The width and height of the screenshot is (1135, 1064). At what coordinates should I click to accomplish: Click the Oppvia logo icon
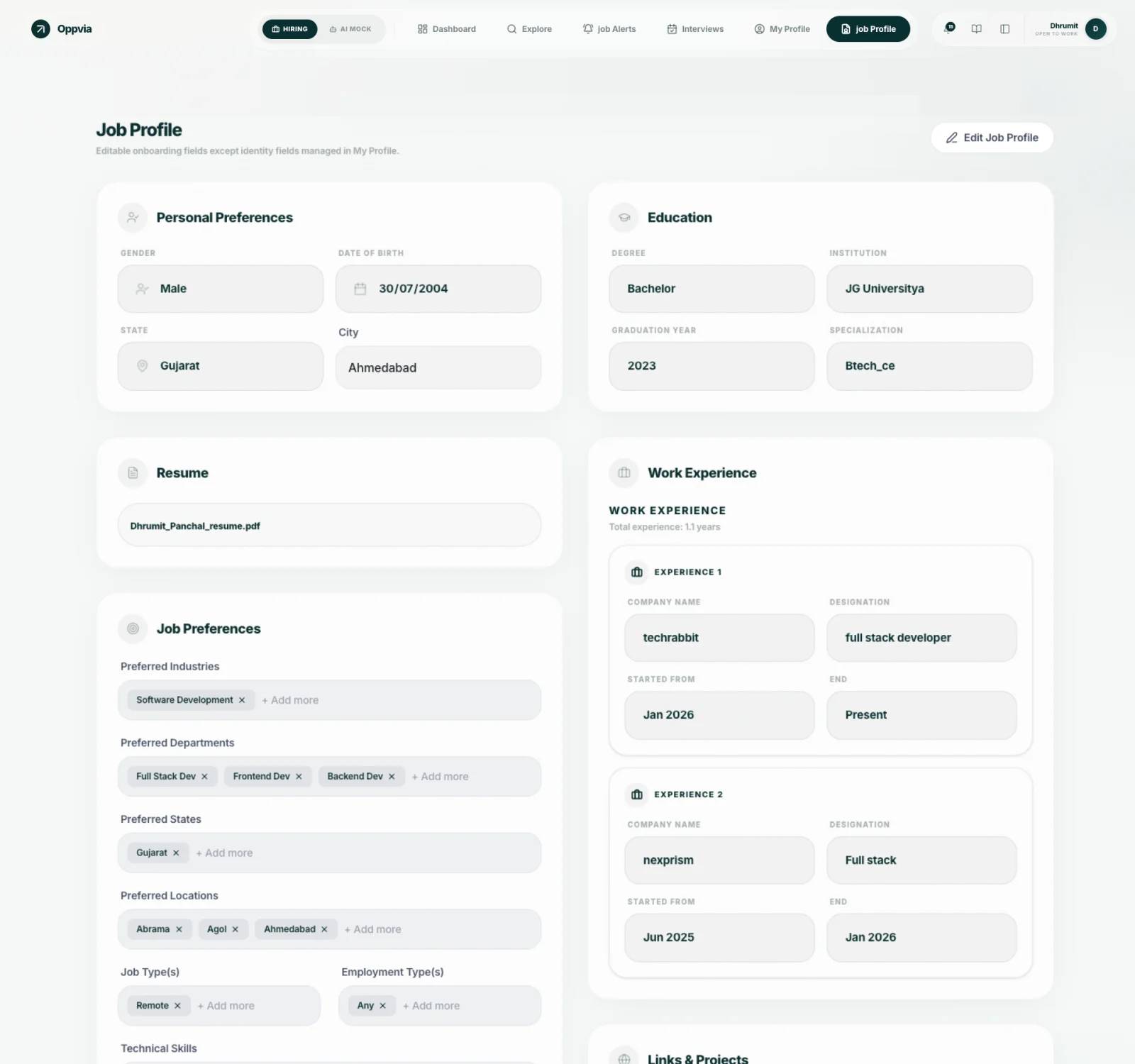coord(41,29)
